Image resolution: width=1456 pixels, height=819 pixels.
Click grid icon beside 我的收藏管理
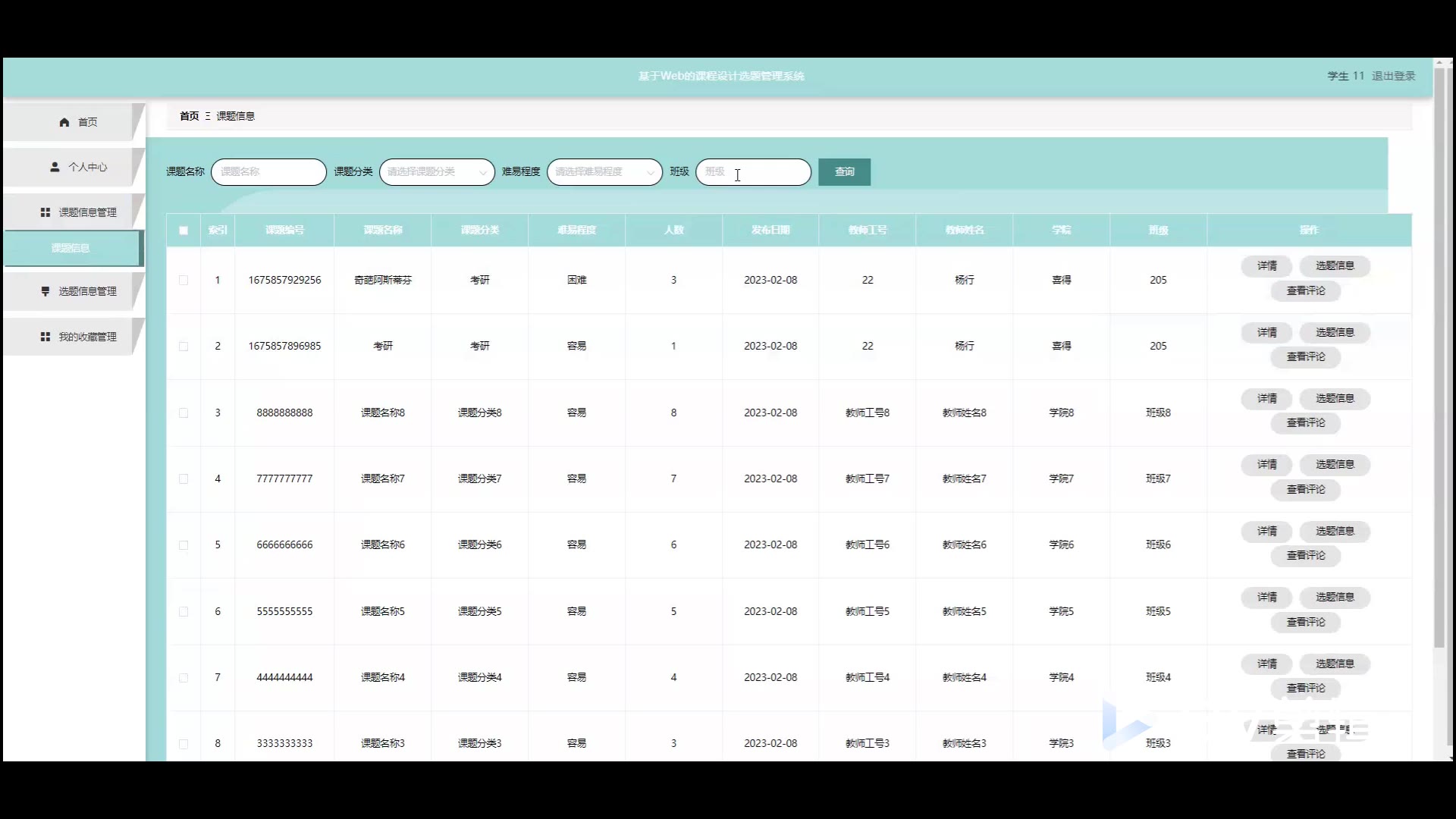45,337
